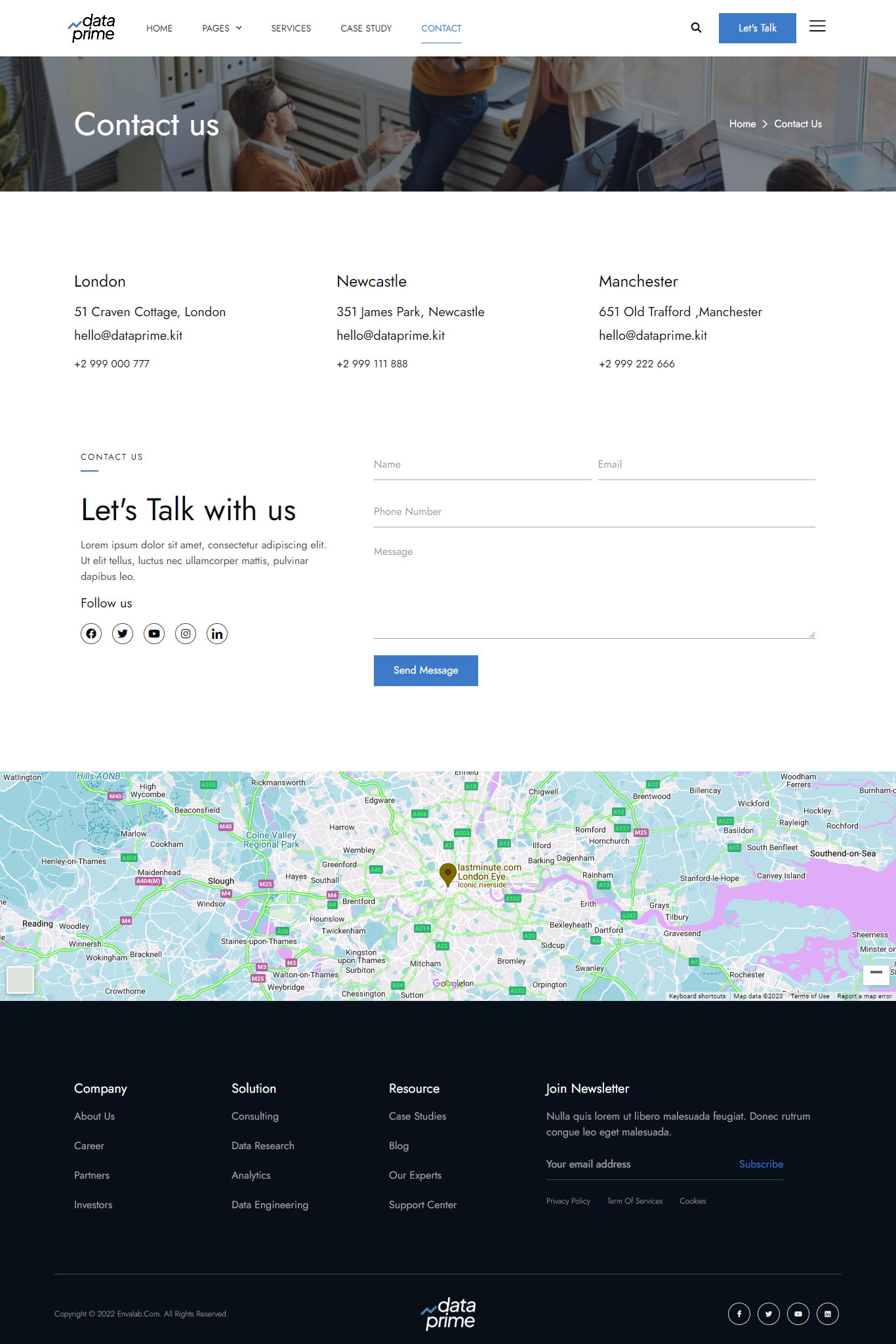Click Contact Us in the breadcrumb
896x1344 pixels.
pos(798,124)
